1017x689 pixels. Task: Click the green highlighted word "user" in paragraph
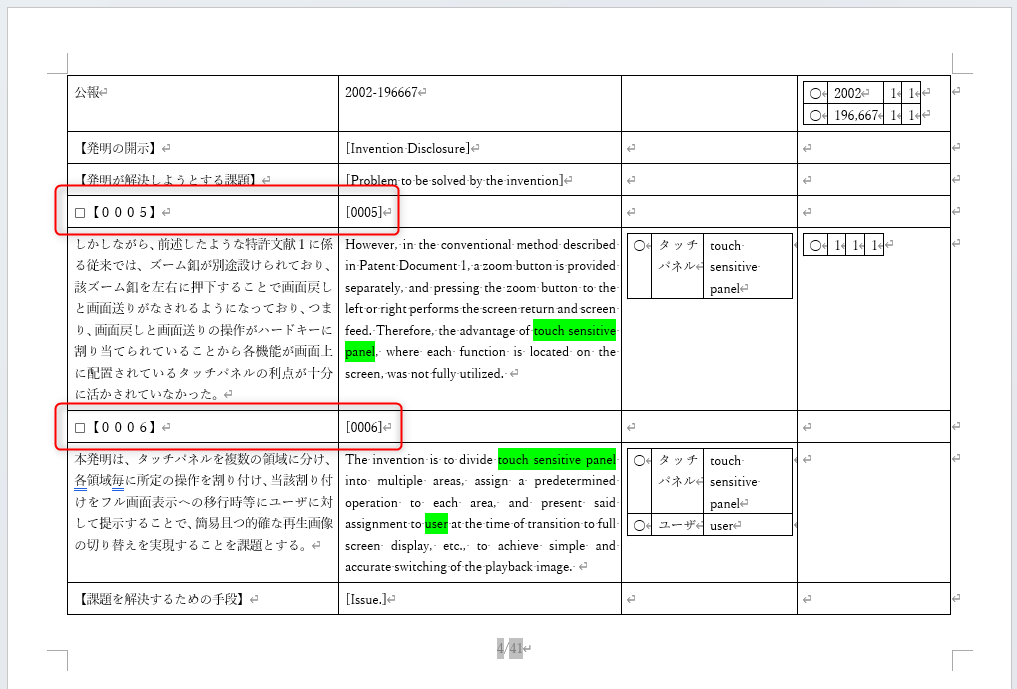[435, 524]
